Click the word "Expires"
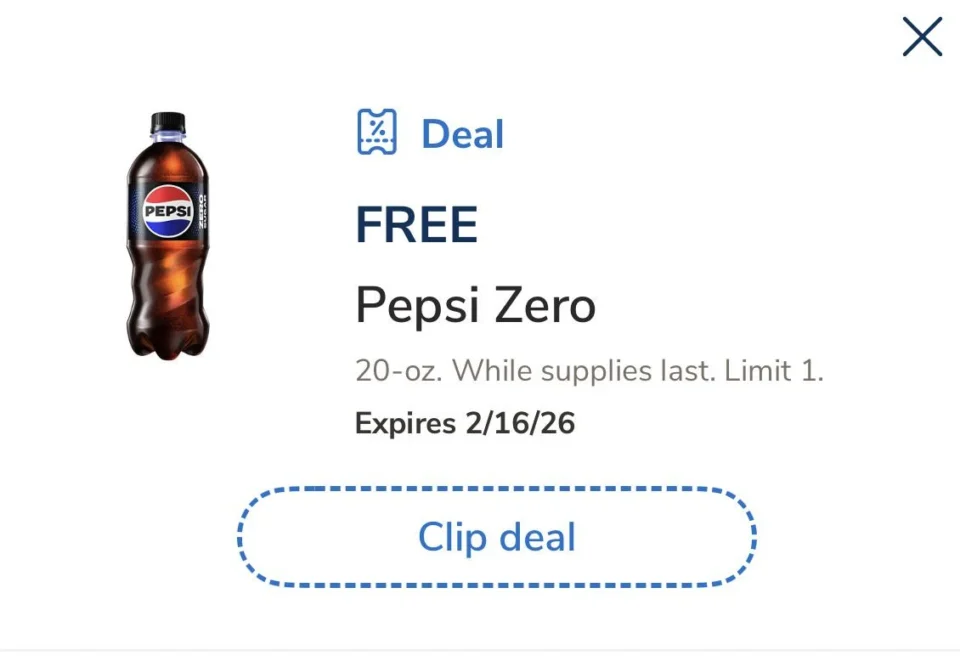This screenshot has width=960, height=667. [404, 423]
